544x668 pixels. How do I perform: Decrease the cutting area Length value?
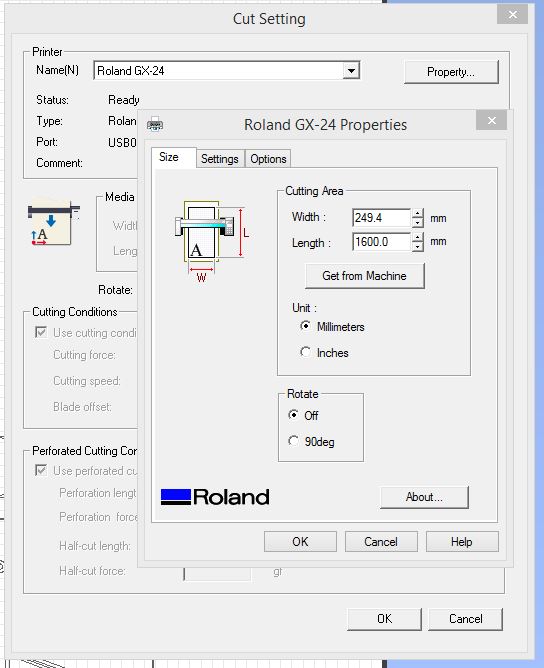pos(418,247)
